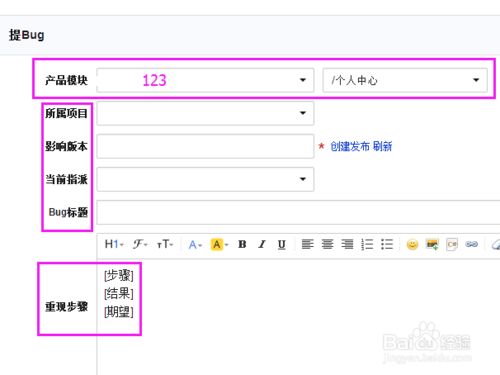
Task: Align text left
Action: [308, 244]
